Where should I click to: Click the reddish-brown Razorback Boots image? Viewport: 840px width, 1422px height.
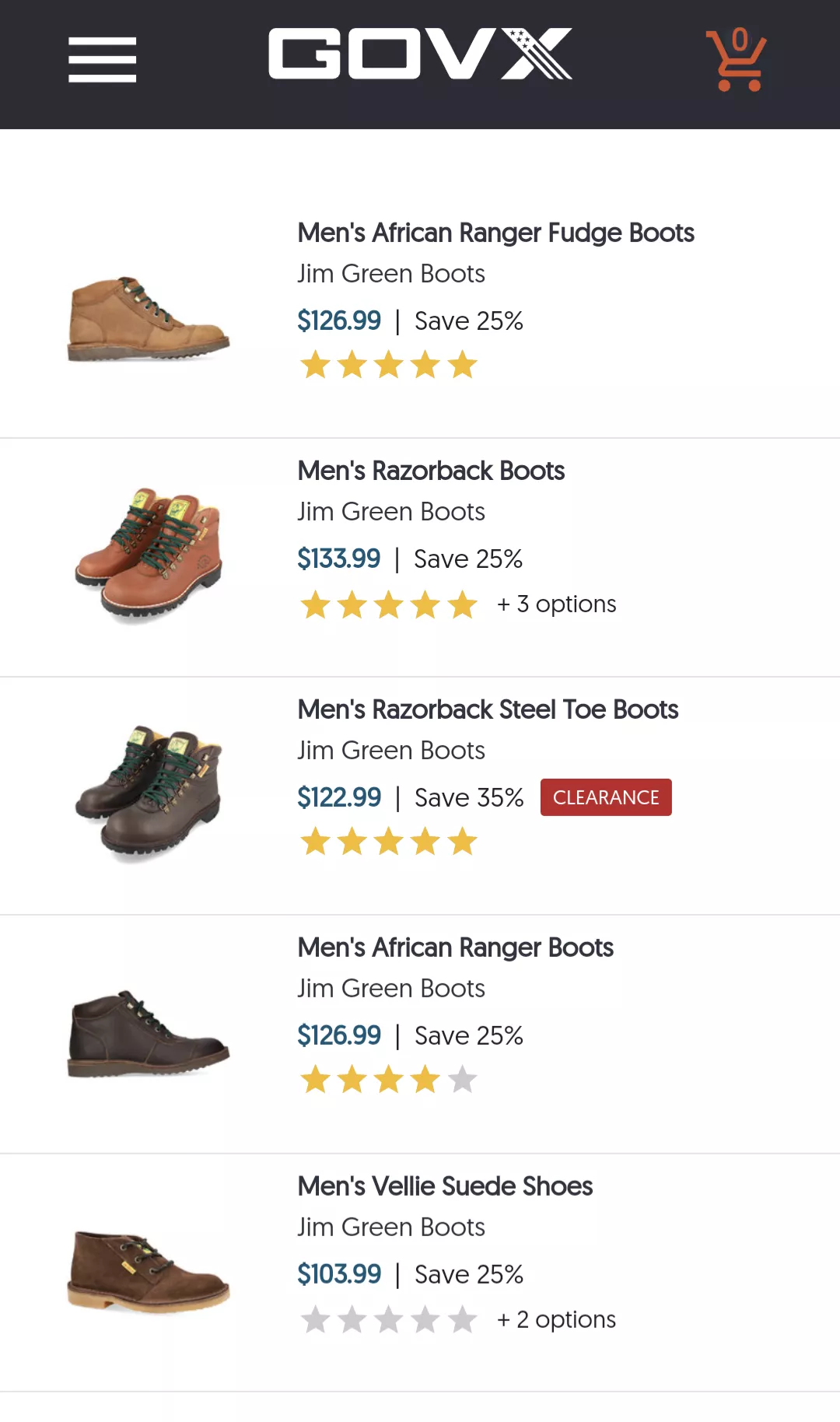coord(149,555)
